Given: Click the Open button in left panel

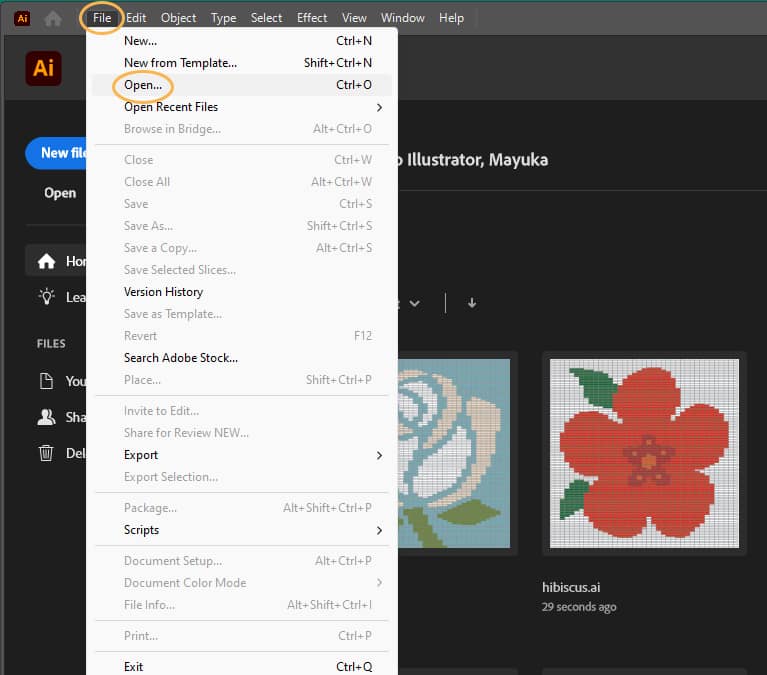Looking at the screenshot, I should coord(60,193).
